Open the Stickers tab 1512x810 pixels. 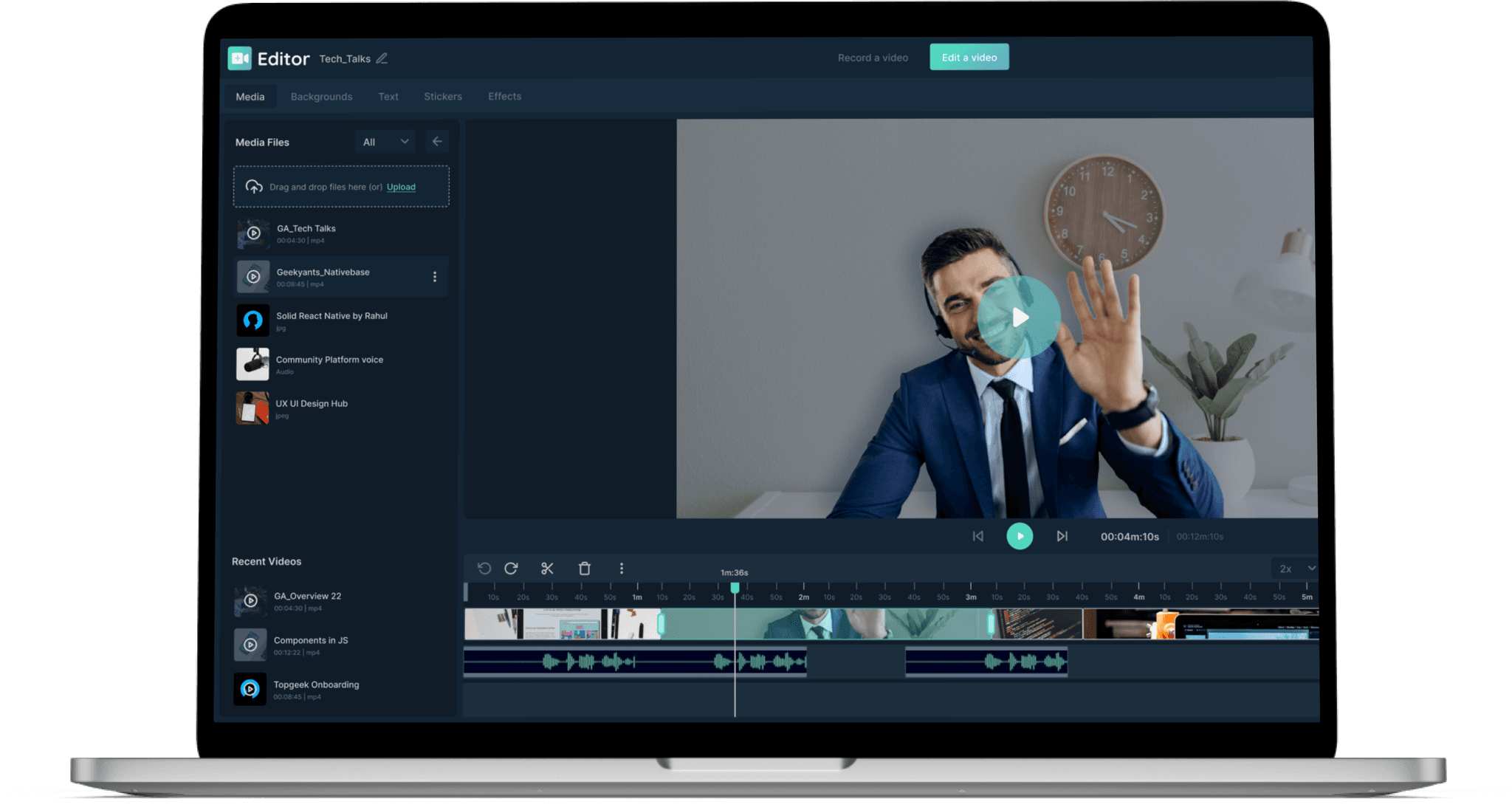442,97
